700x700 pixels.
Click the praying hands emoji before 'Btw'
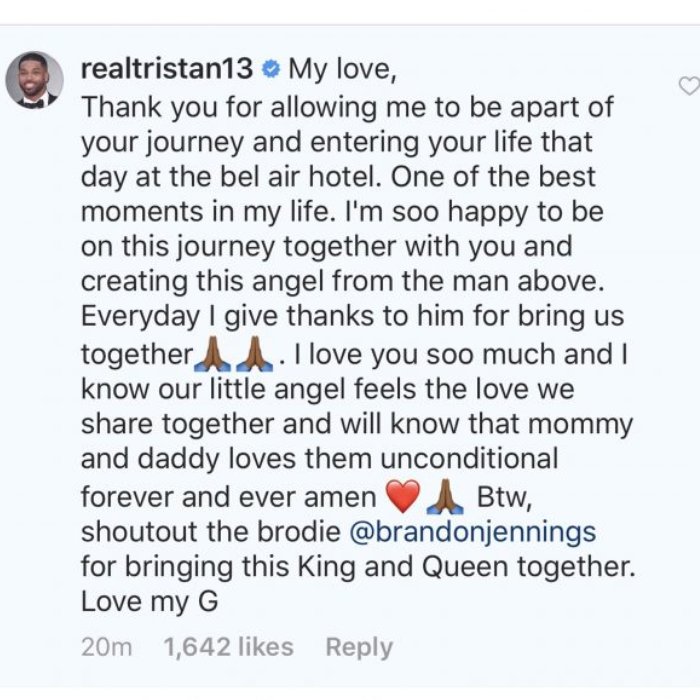point(445,496)
